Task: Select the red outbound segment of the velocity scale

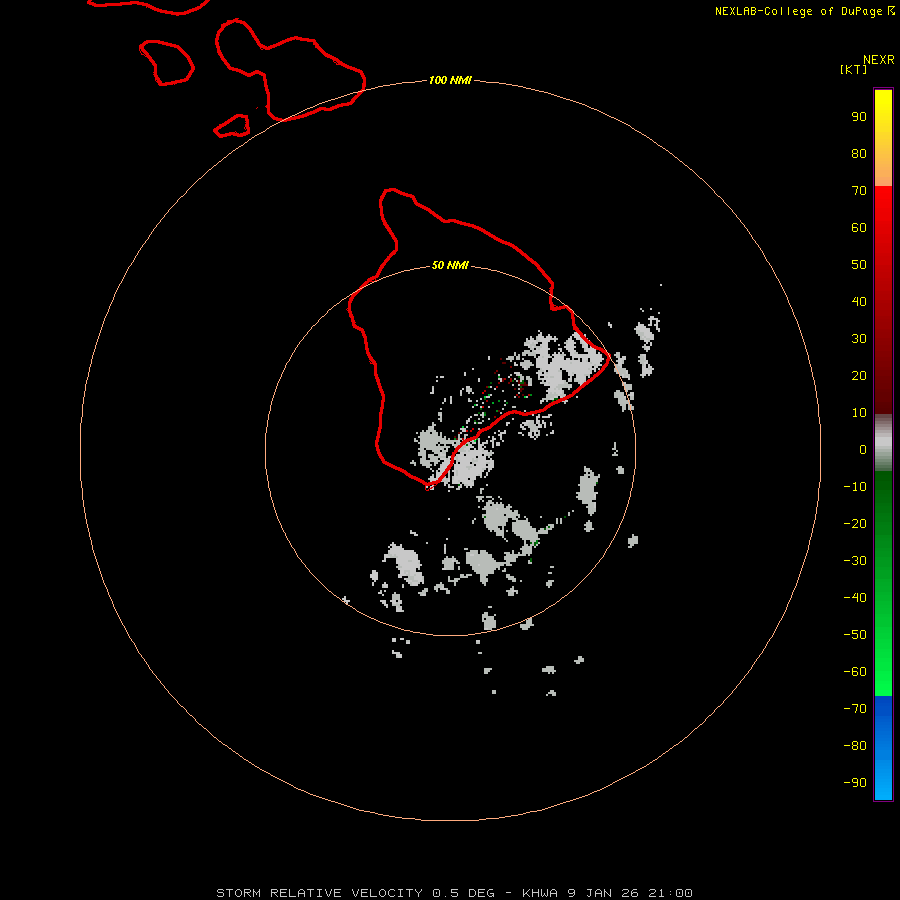Action: (883, 300)
